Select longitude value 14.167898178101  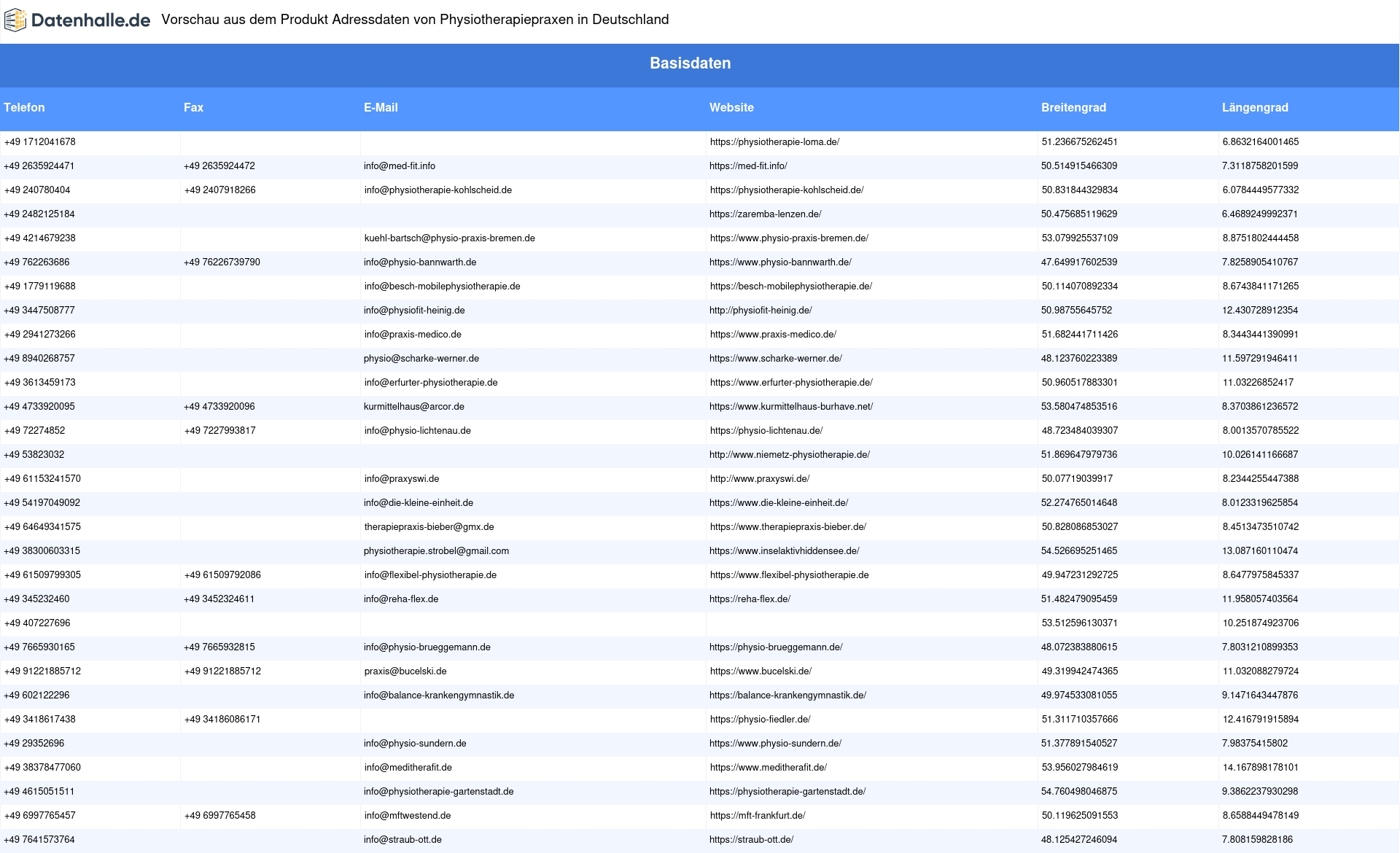click(x=1261, y=768)
